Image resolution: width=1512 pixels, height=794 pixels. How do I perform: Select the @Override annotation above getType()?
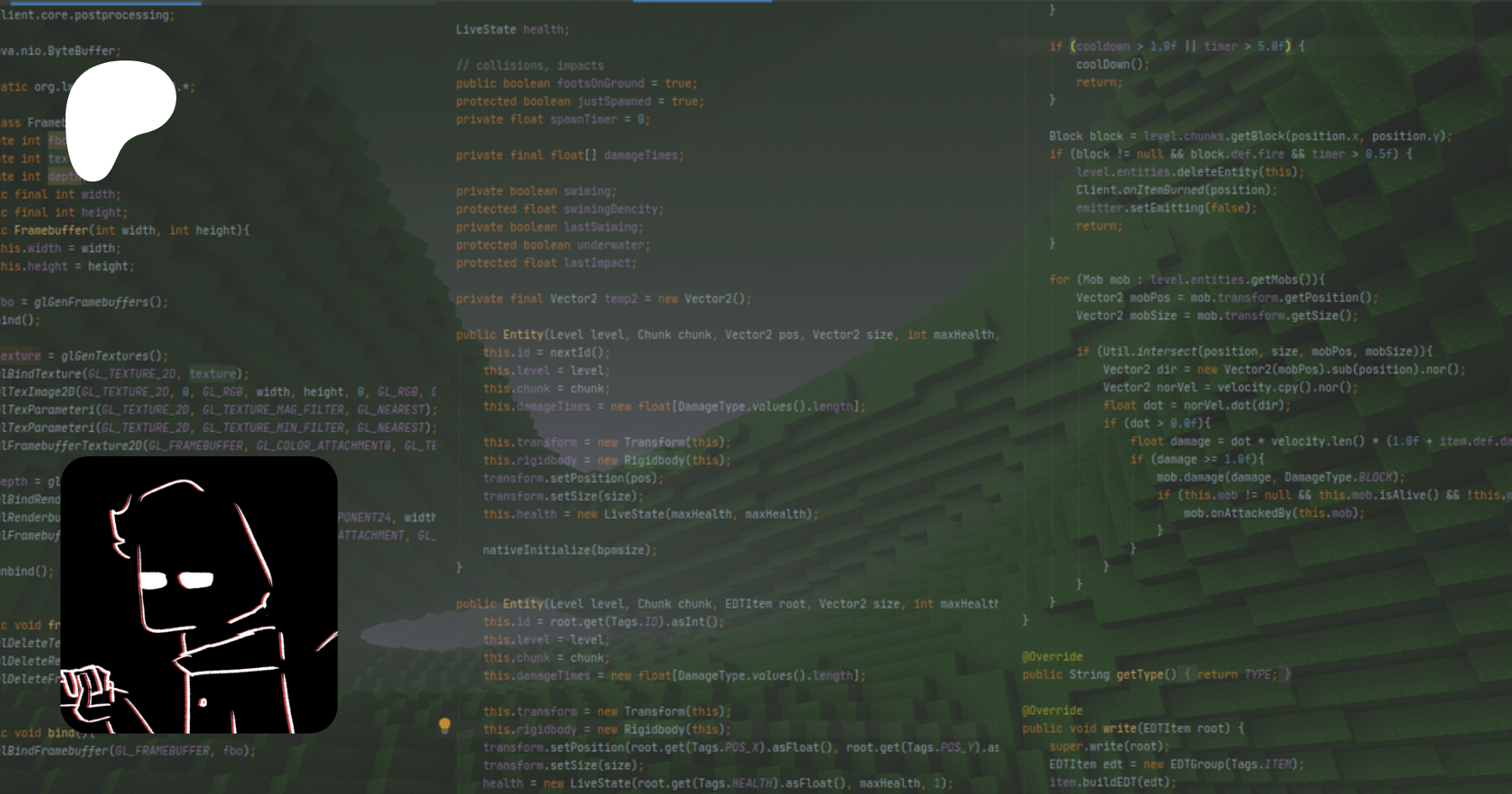click(1052, 657)
